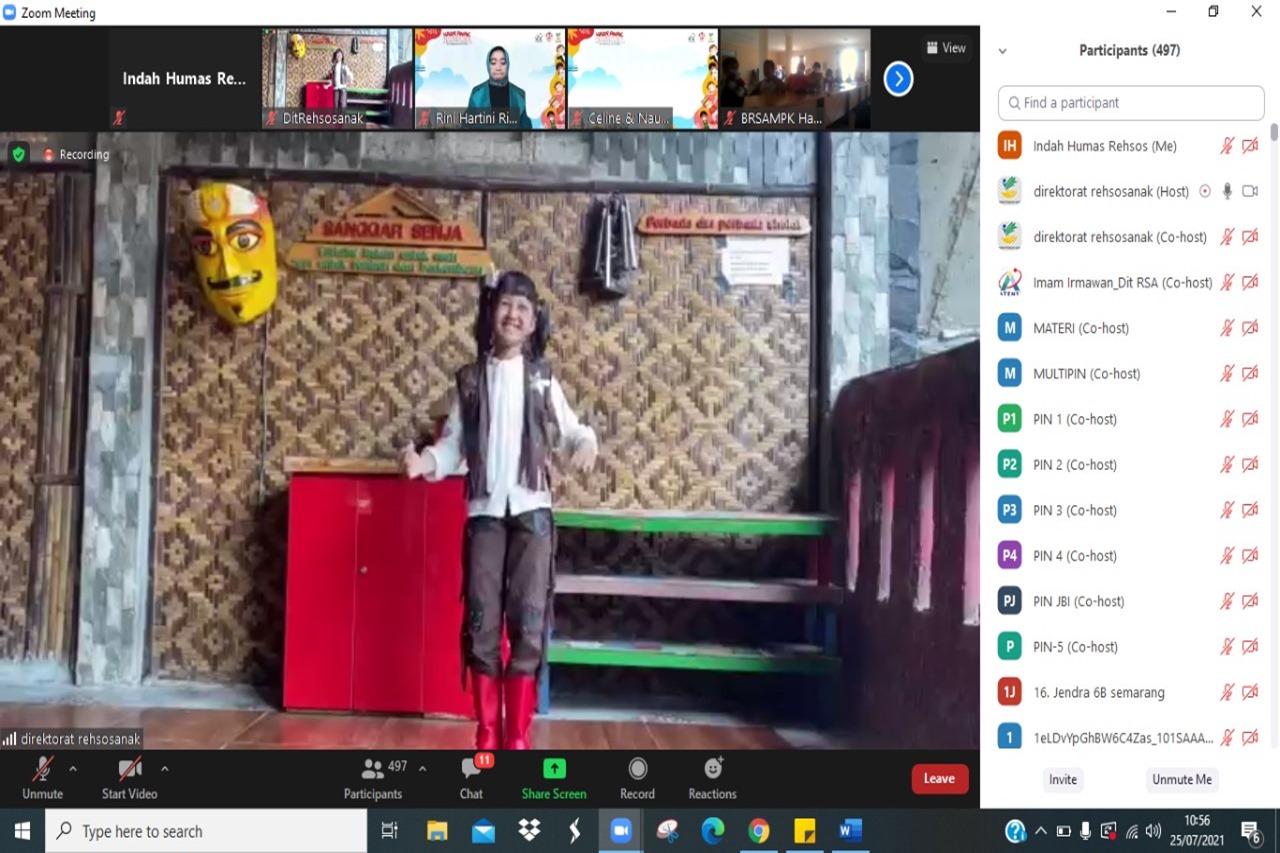Click muted mic icon for MATERI (Co-host)
The width and height of the screenshot is (1280, 853).
pyautogui.click(x=1227, y=328)
